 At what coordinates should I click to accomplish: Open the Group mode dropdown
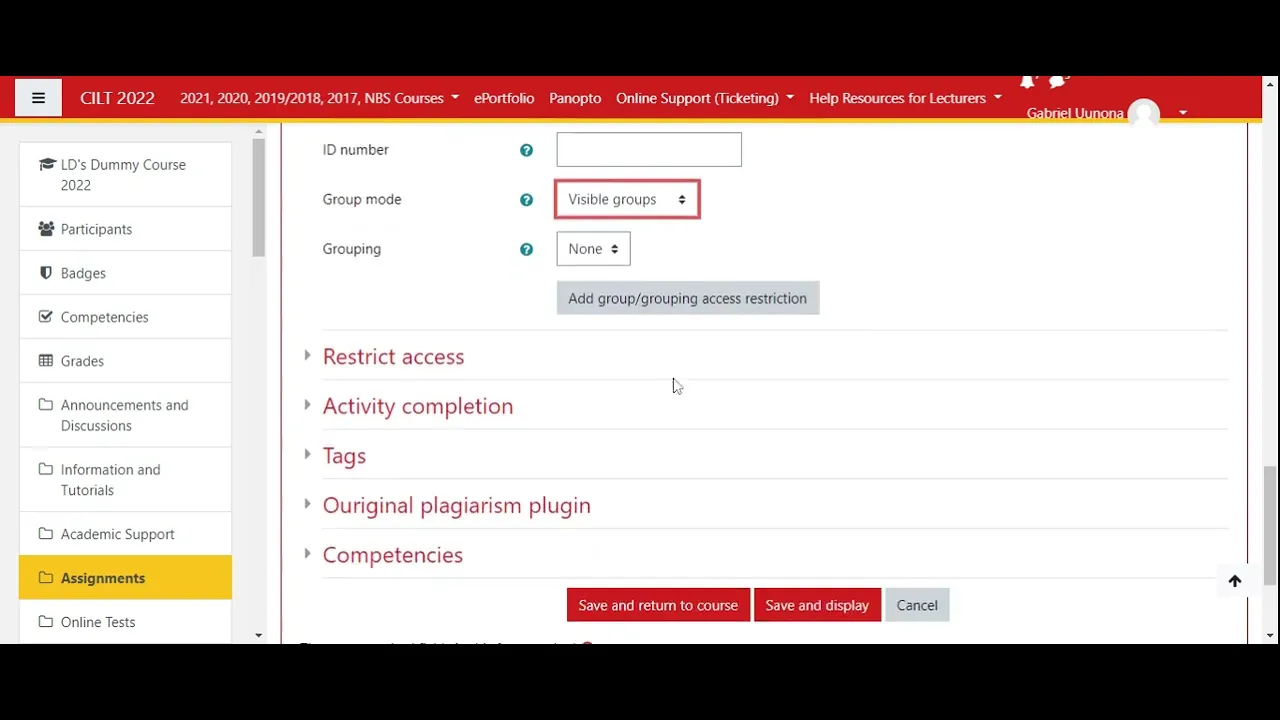[x=628, y=199]
